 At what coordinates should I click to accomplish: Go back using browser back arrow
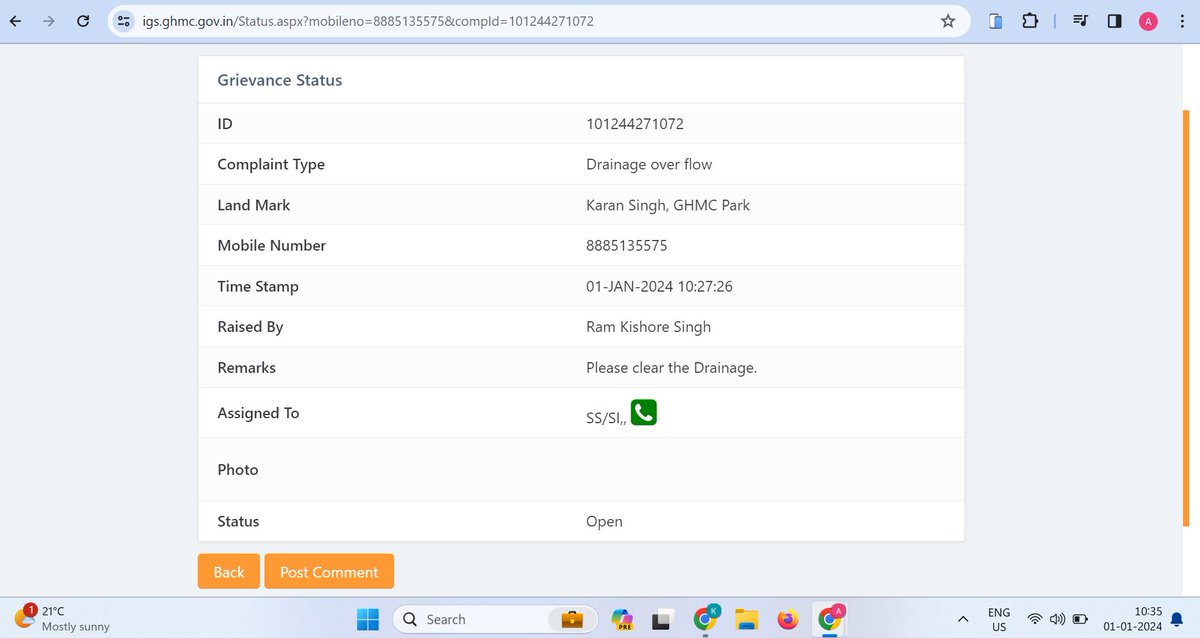(15, 20)
